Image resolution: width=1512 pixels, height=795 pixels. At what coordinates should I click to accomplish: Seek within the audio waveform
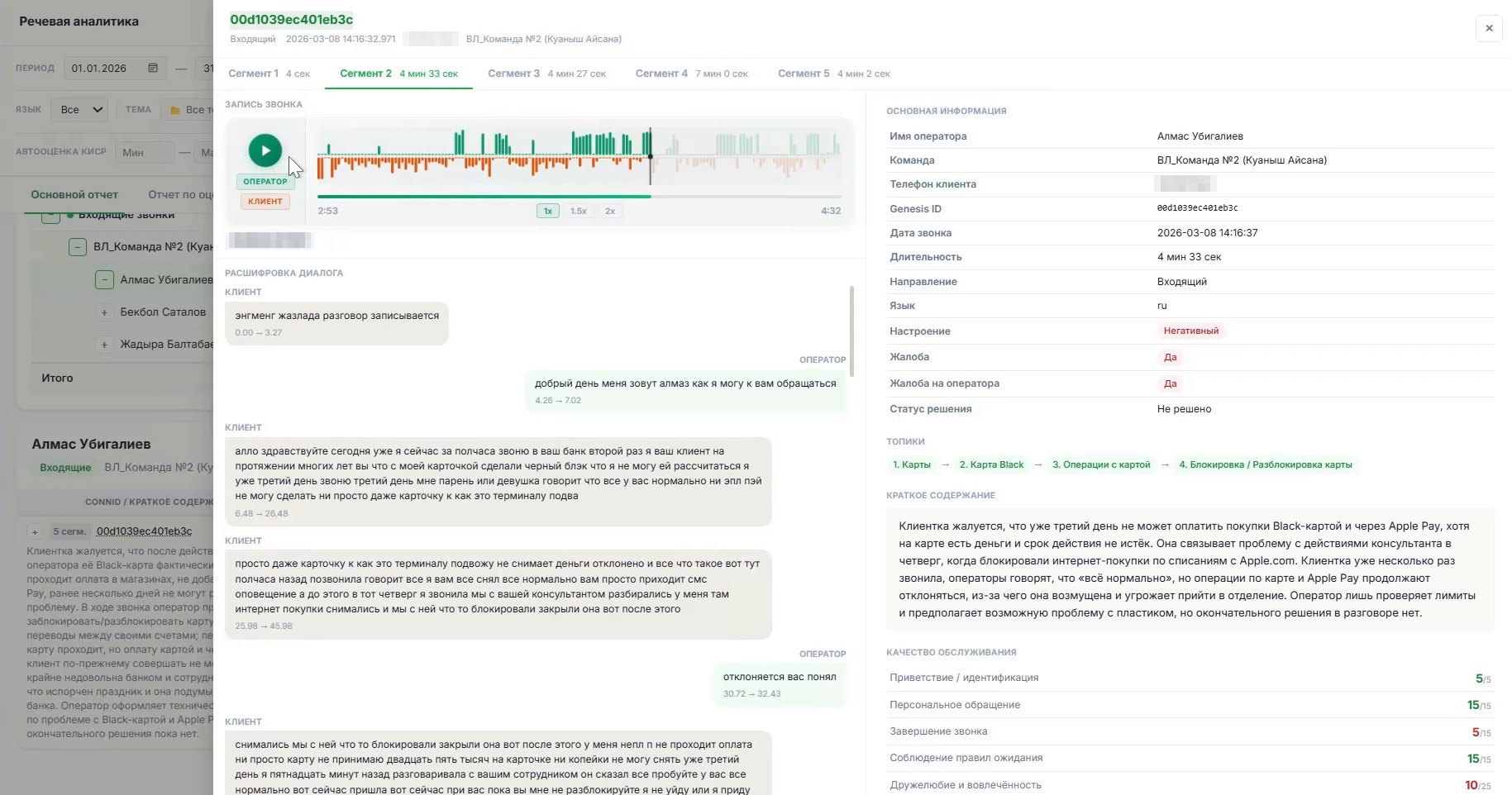point(579,155)
